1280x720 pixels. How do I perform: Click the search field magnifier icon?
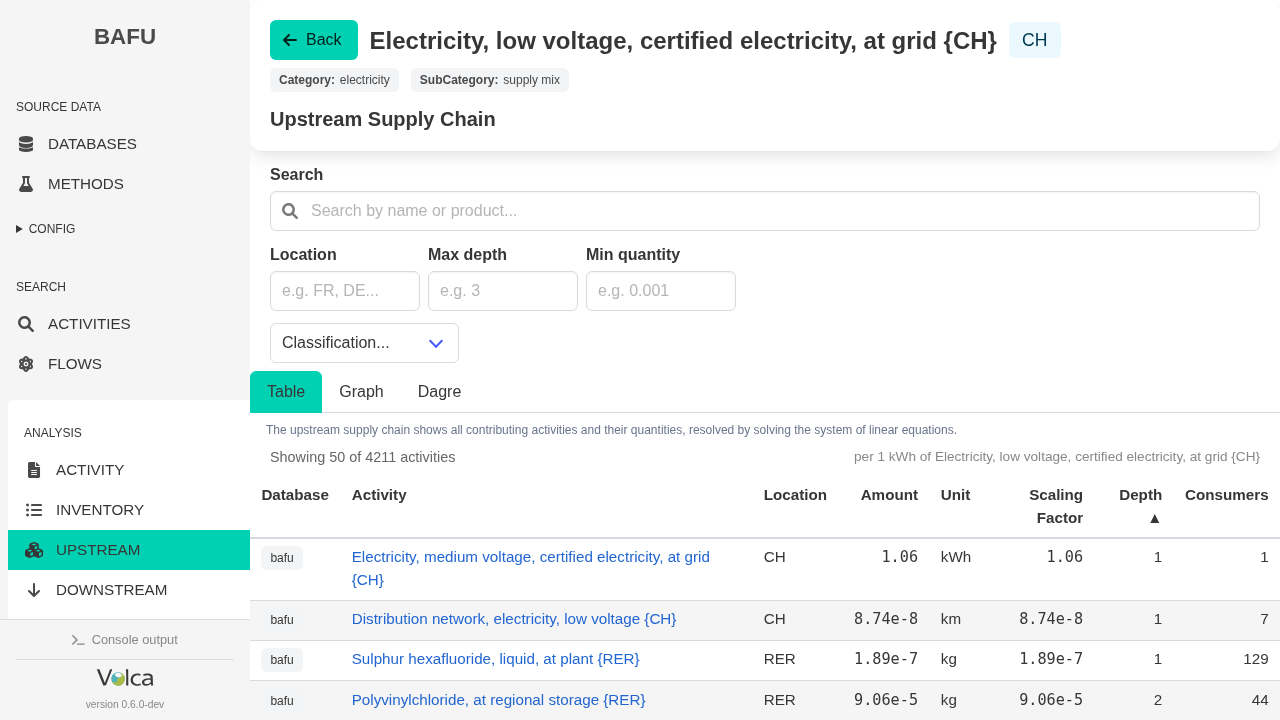[290, 211]
